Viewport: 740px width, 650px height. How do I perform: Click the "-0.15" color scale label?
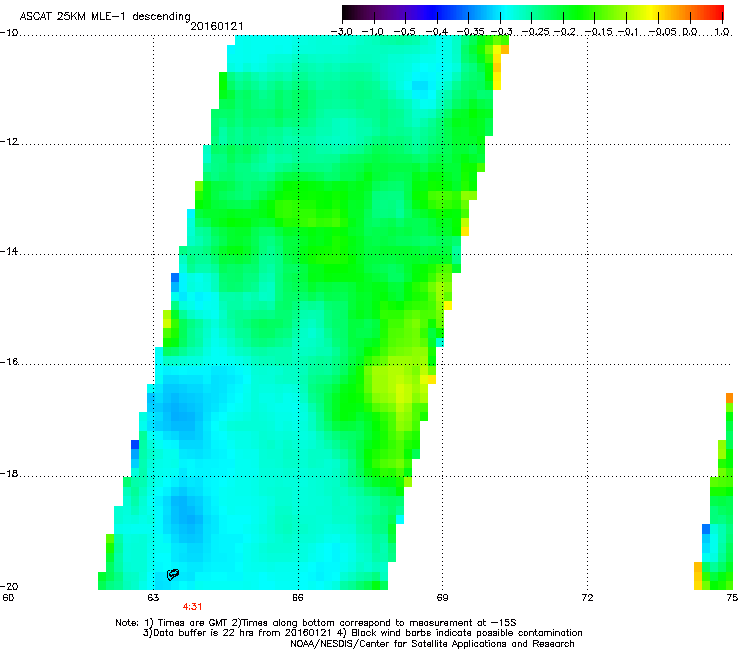coord(598,32)
